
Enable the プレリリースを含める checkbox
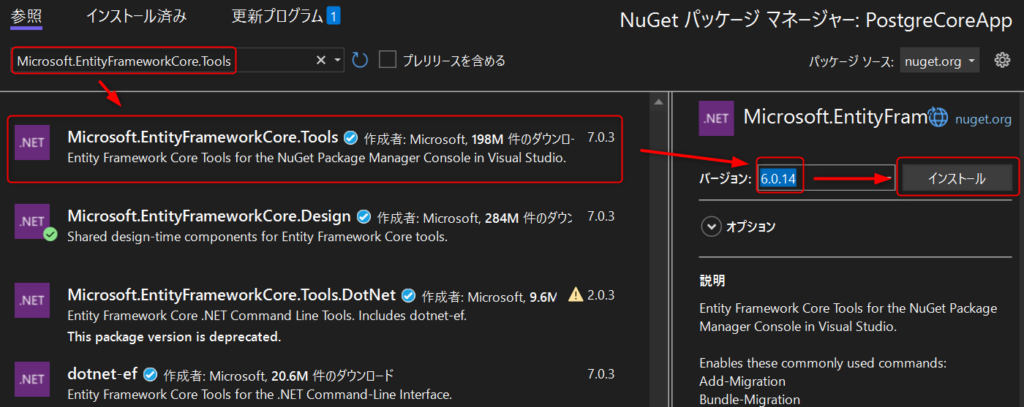pos(388,61)
